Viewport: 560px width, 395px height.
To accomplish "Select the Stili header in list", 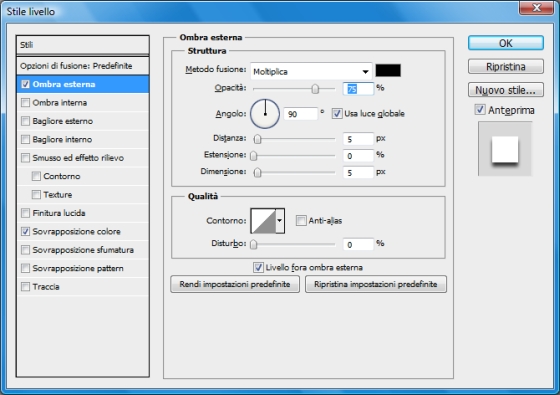I will [x=82, y=45].
